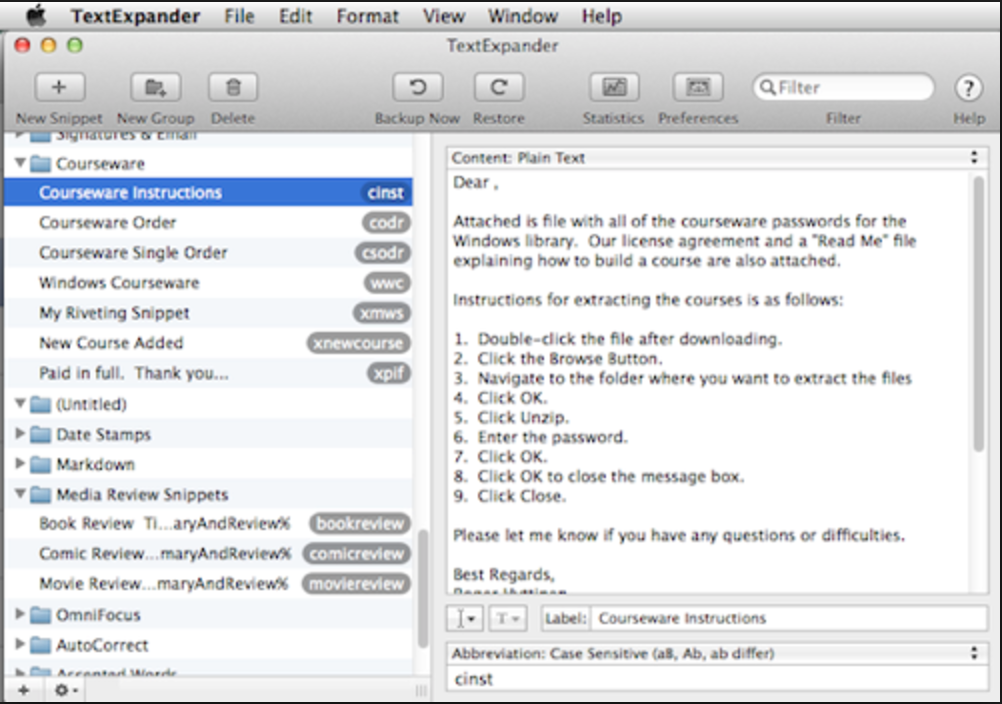Viewport: 1002px width, 704px height.
Task: Click the OmniFocus folder icon
Action: pyautogui.click(x=41, y=615)
